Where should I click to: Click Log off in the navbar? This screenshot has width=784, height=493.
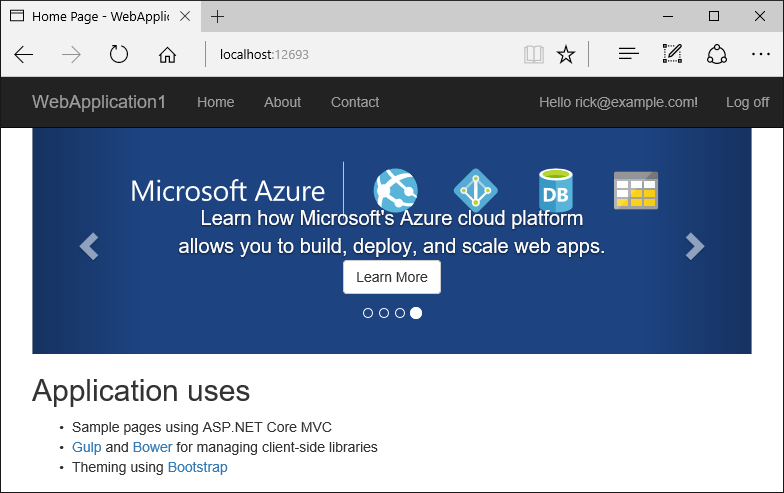748,102
